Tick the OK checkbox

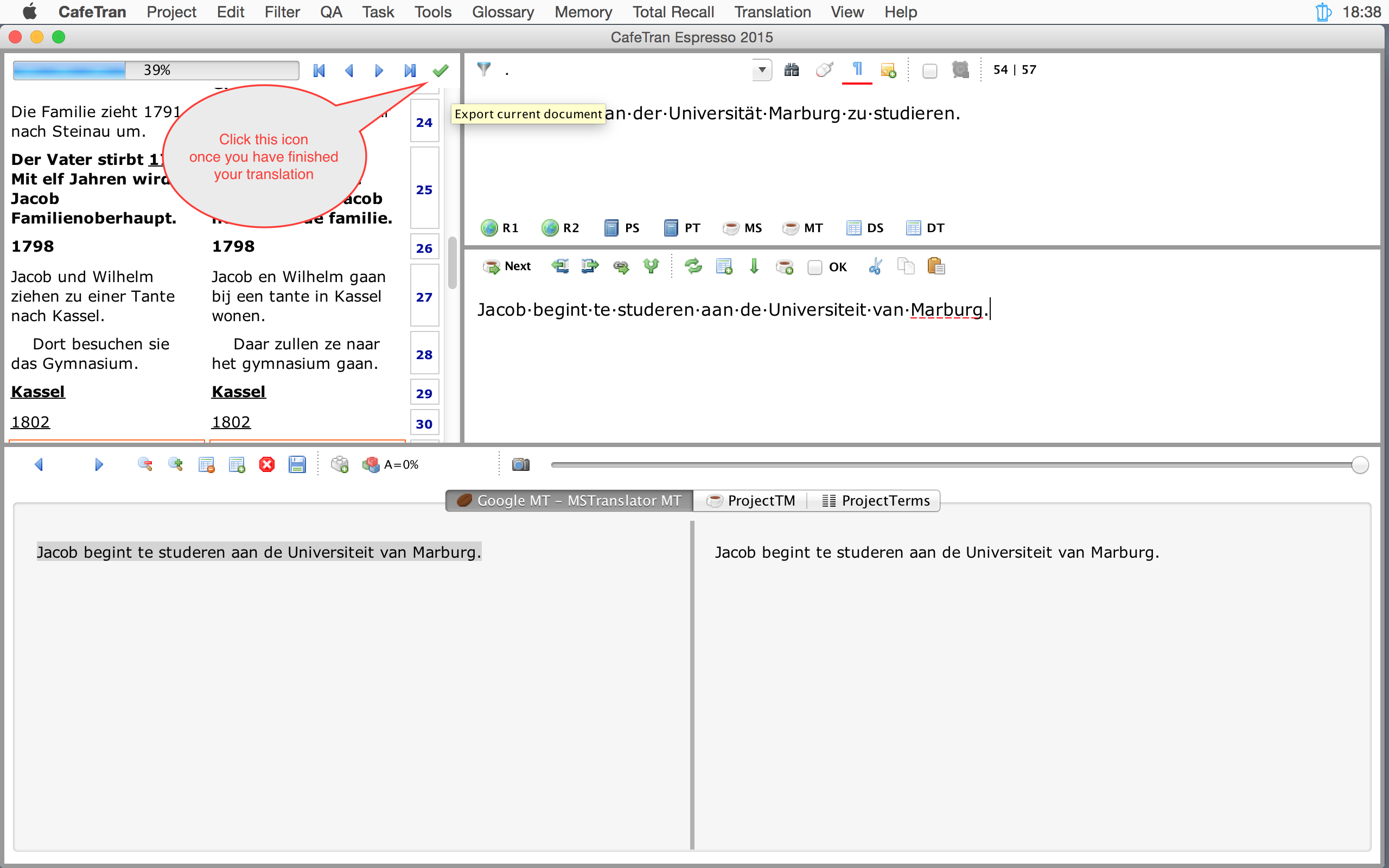(x=814, y=267)
